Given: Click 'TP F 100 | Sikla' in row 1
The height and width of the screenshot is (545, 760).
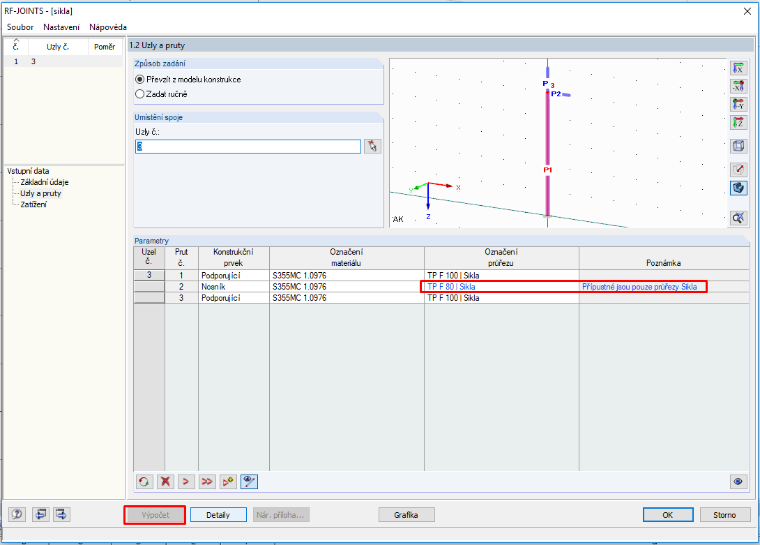Looking at the screenshot, I should pos(501,275).
